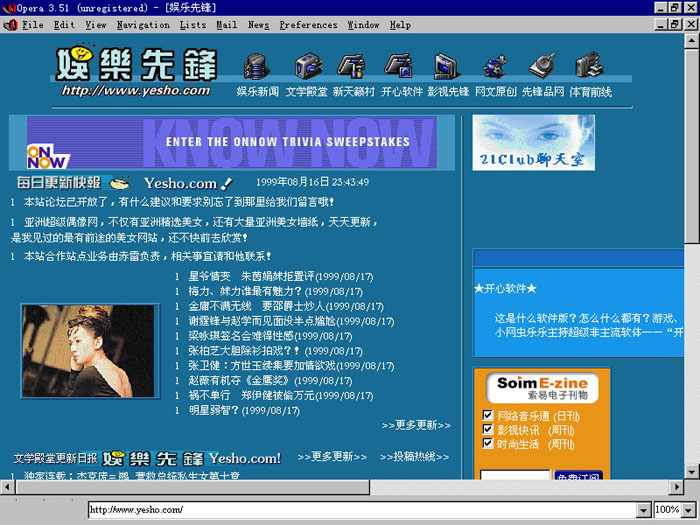700x525 pixels.
Task: Open the 网文原创 navigation icon
Action: coord(496,66)
